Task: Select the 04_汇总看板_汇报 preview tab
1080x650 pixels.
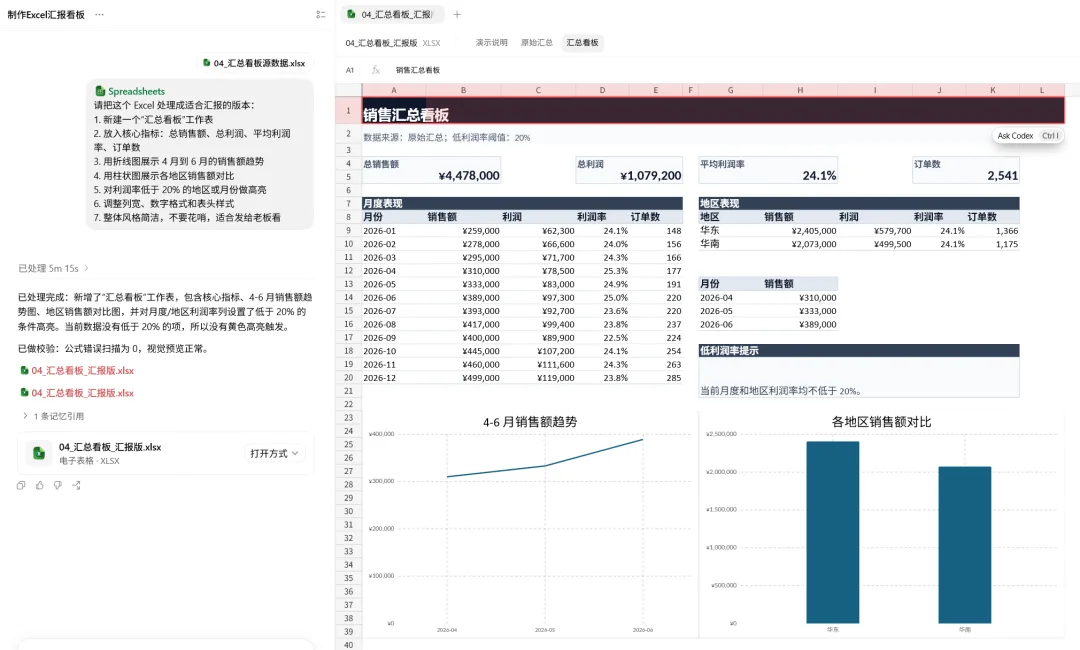Action: 392,14
